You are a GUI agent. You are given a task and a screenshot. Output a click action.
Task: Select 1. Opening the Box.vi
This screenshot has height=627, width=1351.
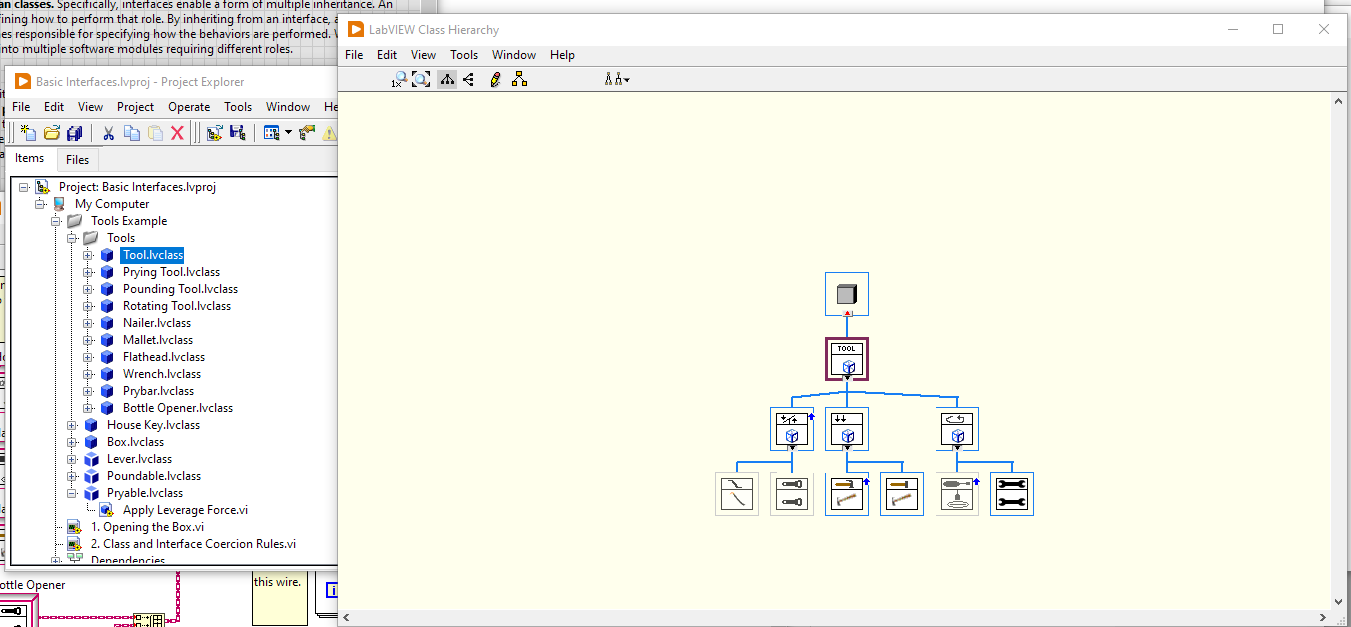tap(147, 527)
